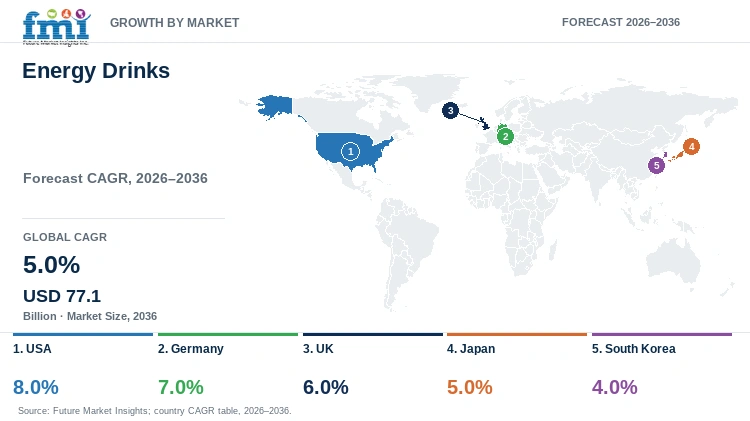
Task: Click the 5. South Korea country label
Action: click(x=634, y=349)
